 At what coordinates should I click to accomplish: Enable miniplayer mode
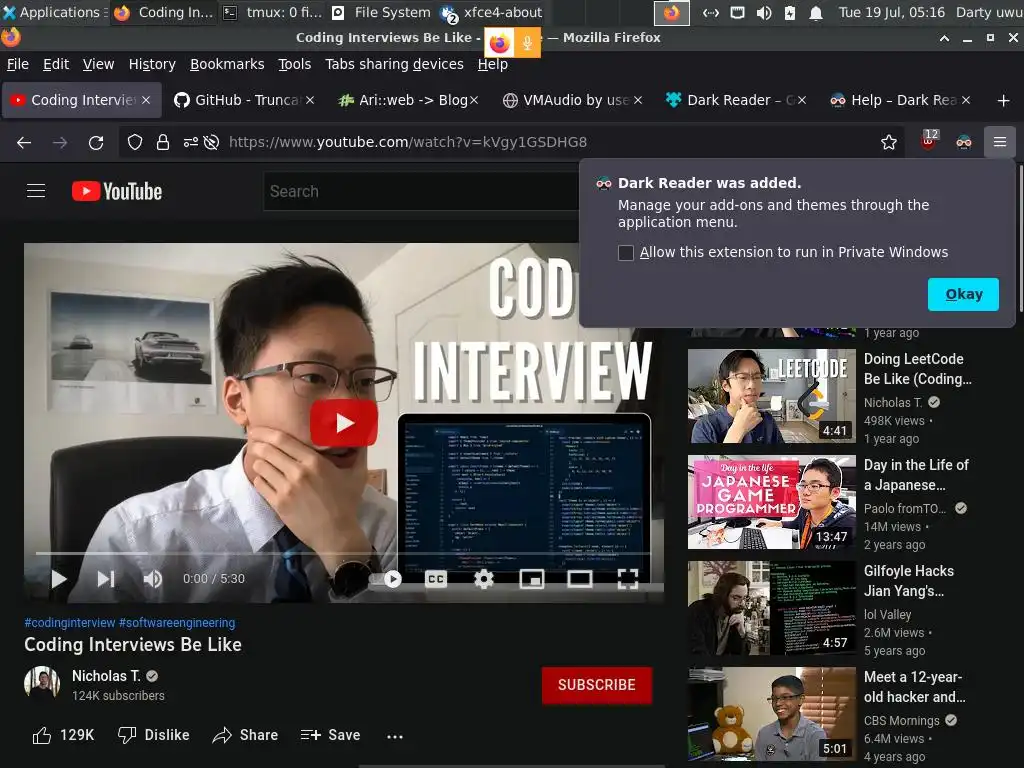(532, 579)
